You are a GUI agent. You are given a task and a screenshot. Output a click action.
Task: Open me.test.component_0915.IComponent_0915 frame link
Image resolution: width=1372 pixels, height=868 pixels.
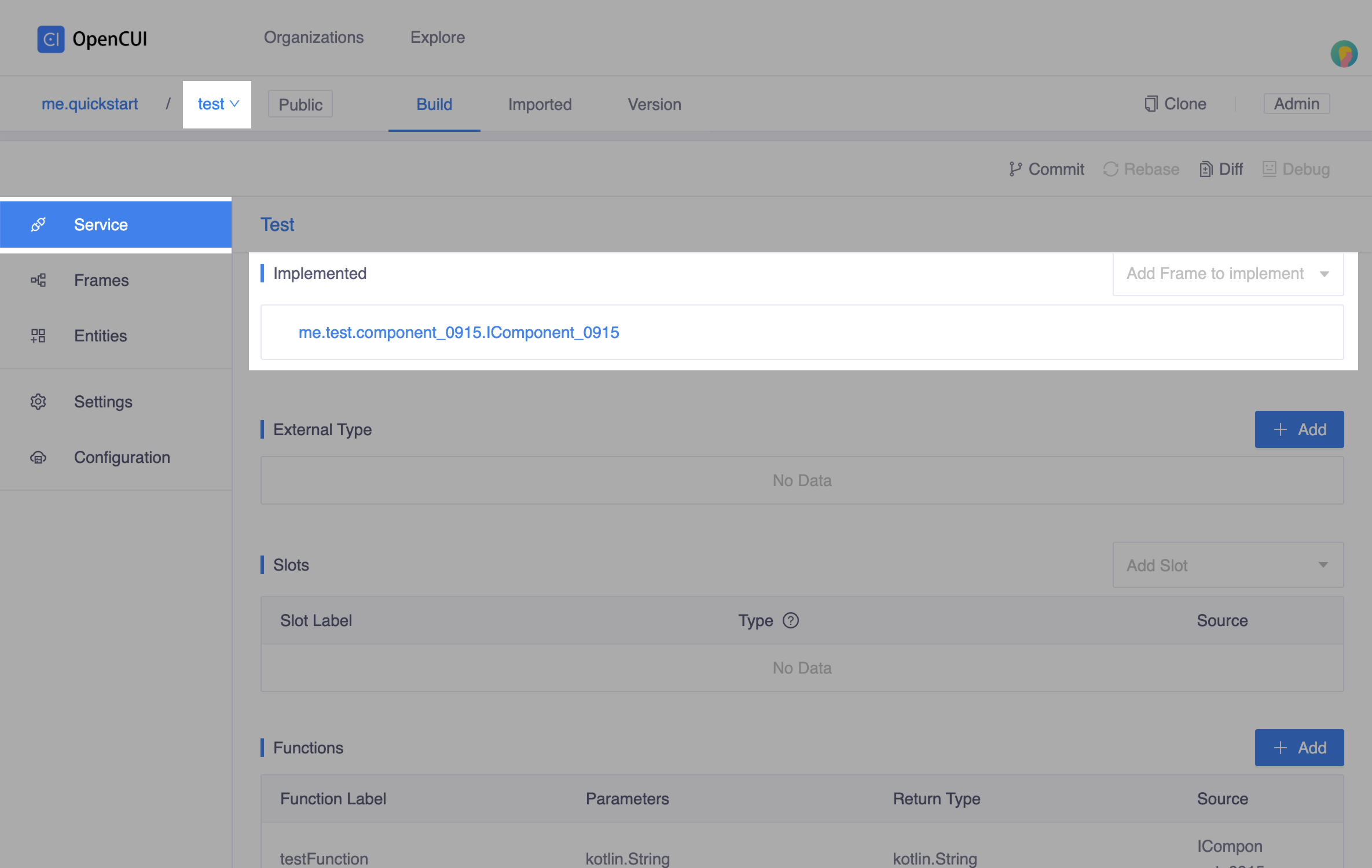[x=459, y=332]
